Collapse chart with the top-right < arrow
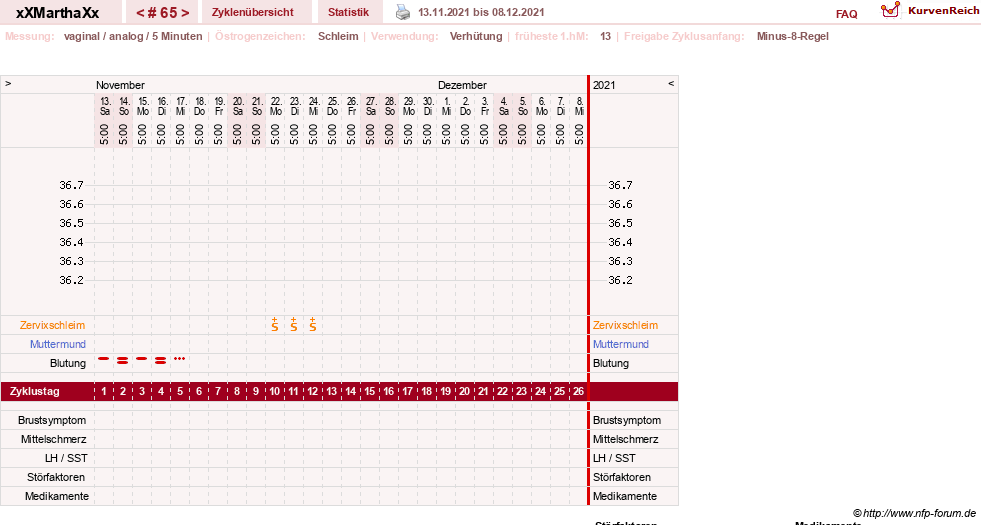 pyautogui.click(x=671, y=83)
